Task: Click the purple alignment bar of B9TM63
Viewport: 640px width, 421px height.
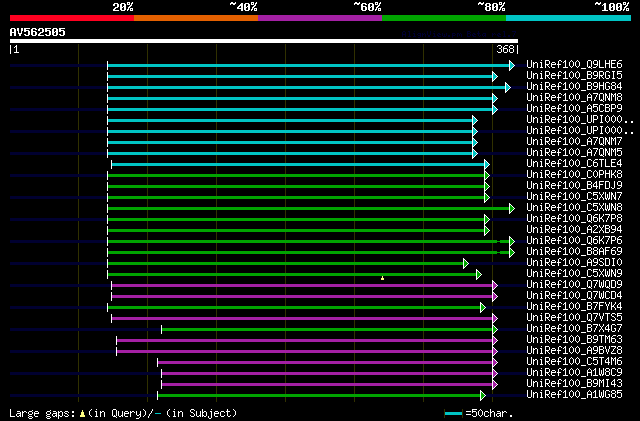Action: tap(304, 341)
